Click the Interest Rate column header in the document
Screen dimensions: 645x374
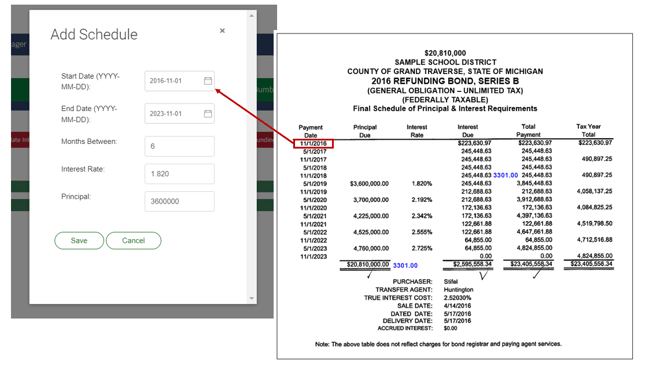pyautogui.click(x=417, y=131)
